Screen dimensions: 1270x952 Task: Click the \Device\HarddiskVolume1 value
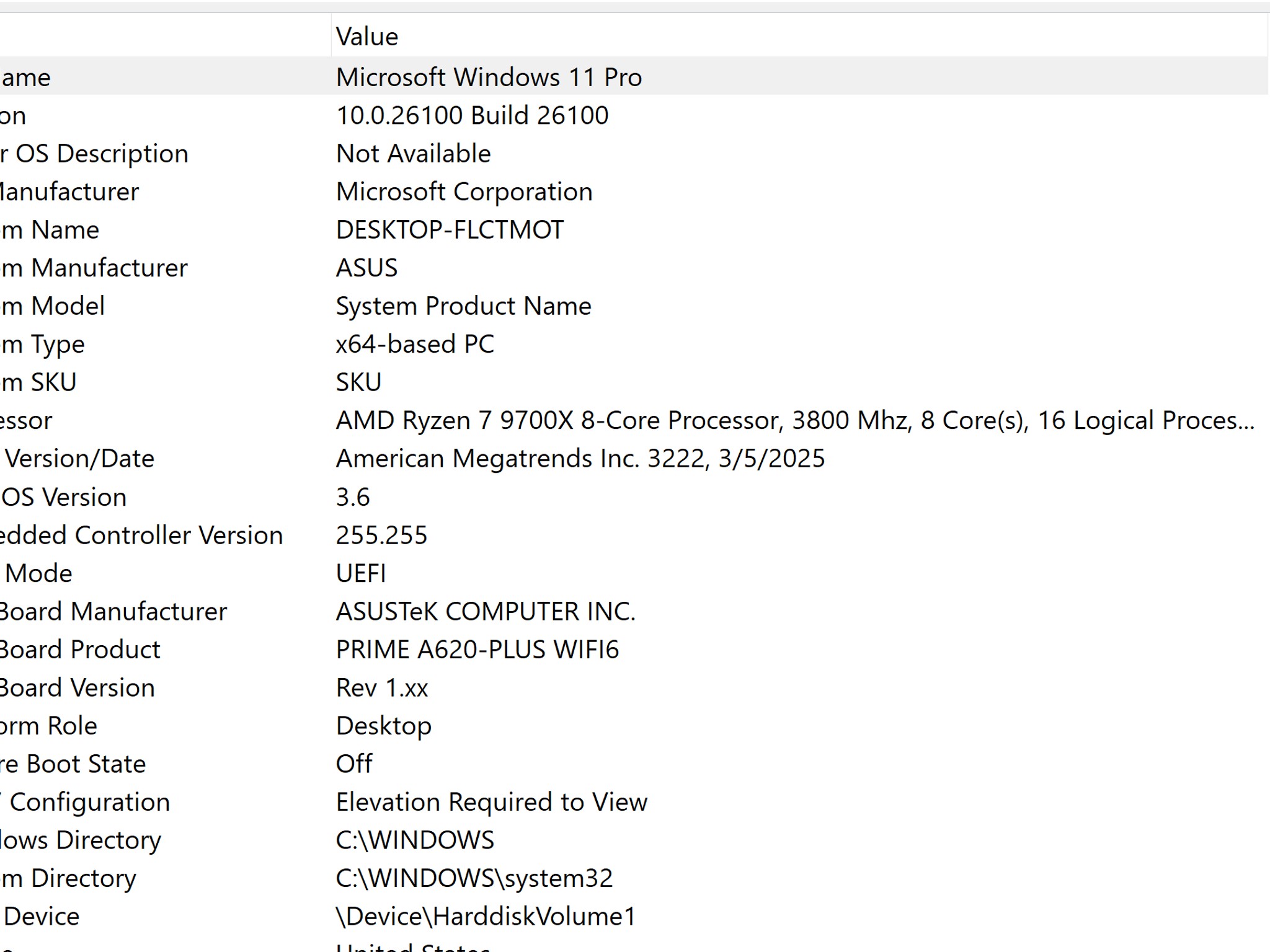[x=486, y=917]
